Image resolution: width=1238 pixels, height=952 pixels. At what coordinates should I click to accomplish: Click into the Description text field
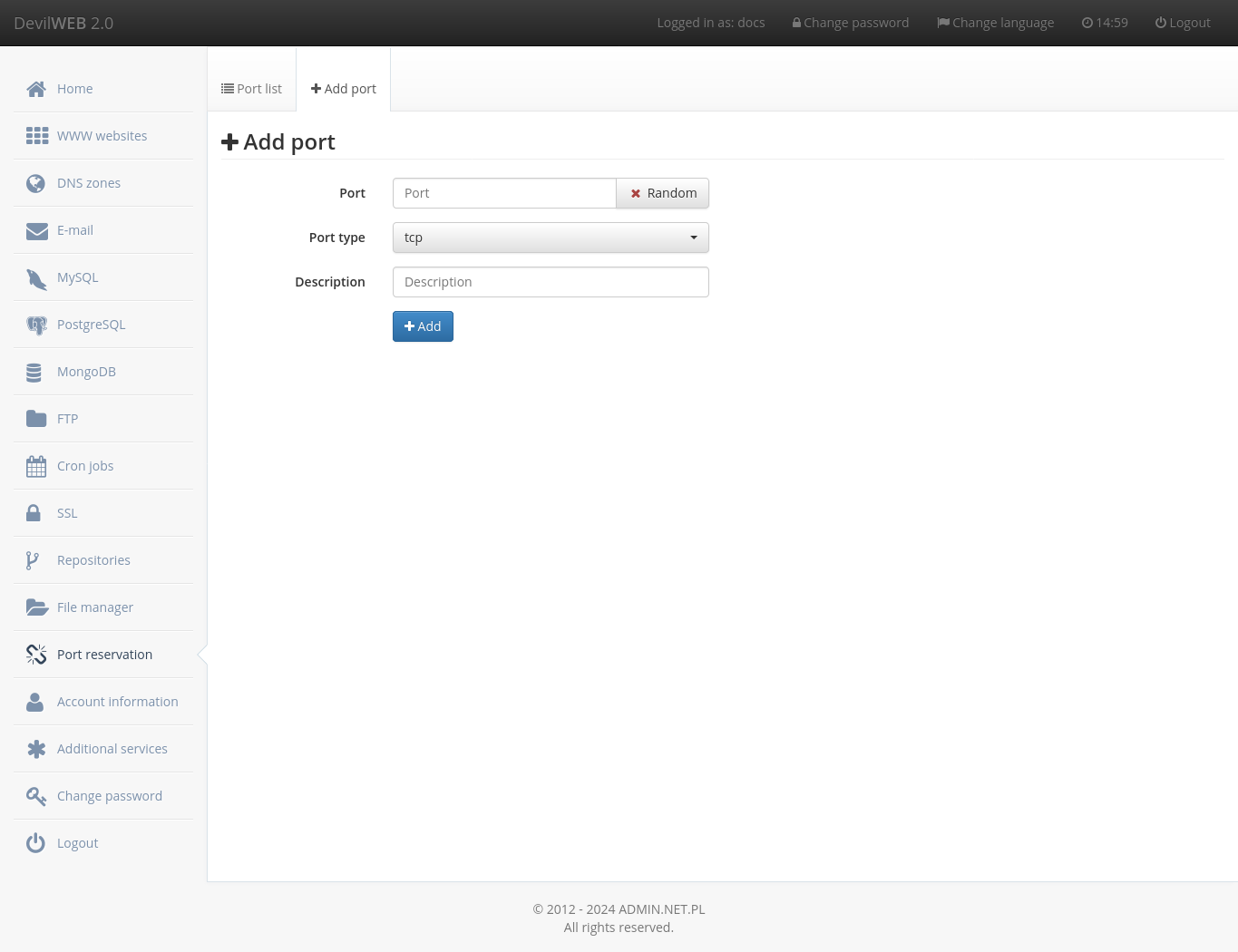[551, 282]
